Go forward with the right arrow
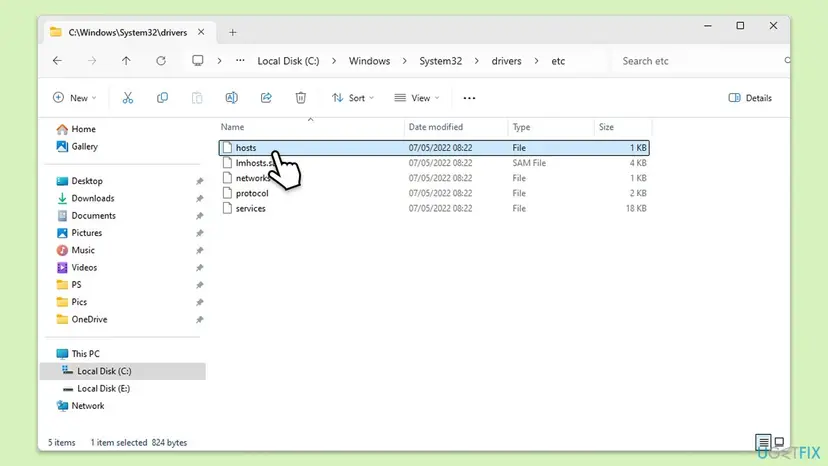This screenshot has width=828, height=466. 92,61
